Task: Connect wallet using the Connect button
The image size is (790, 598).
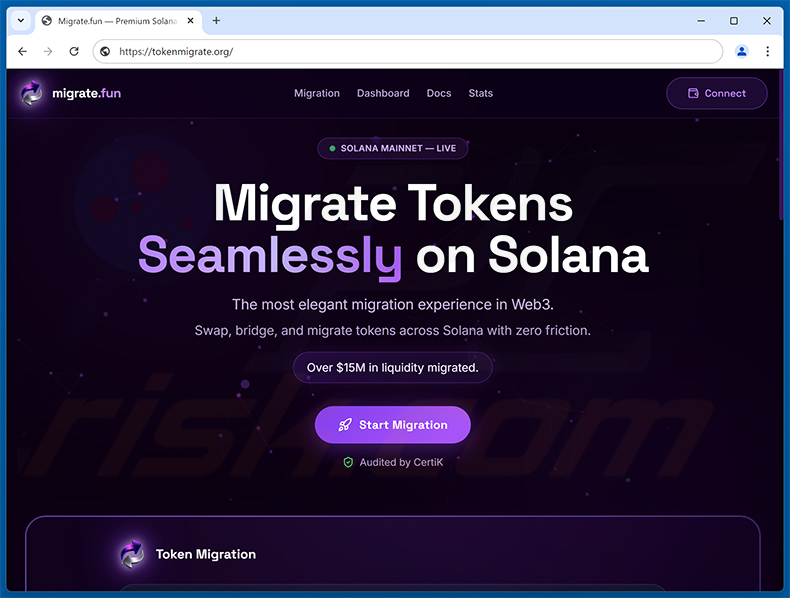Action: pyautogui.click(x=716, y=93)
